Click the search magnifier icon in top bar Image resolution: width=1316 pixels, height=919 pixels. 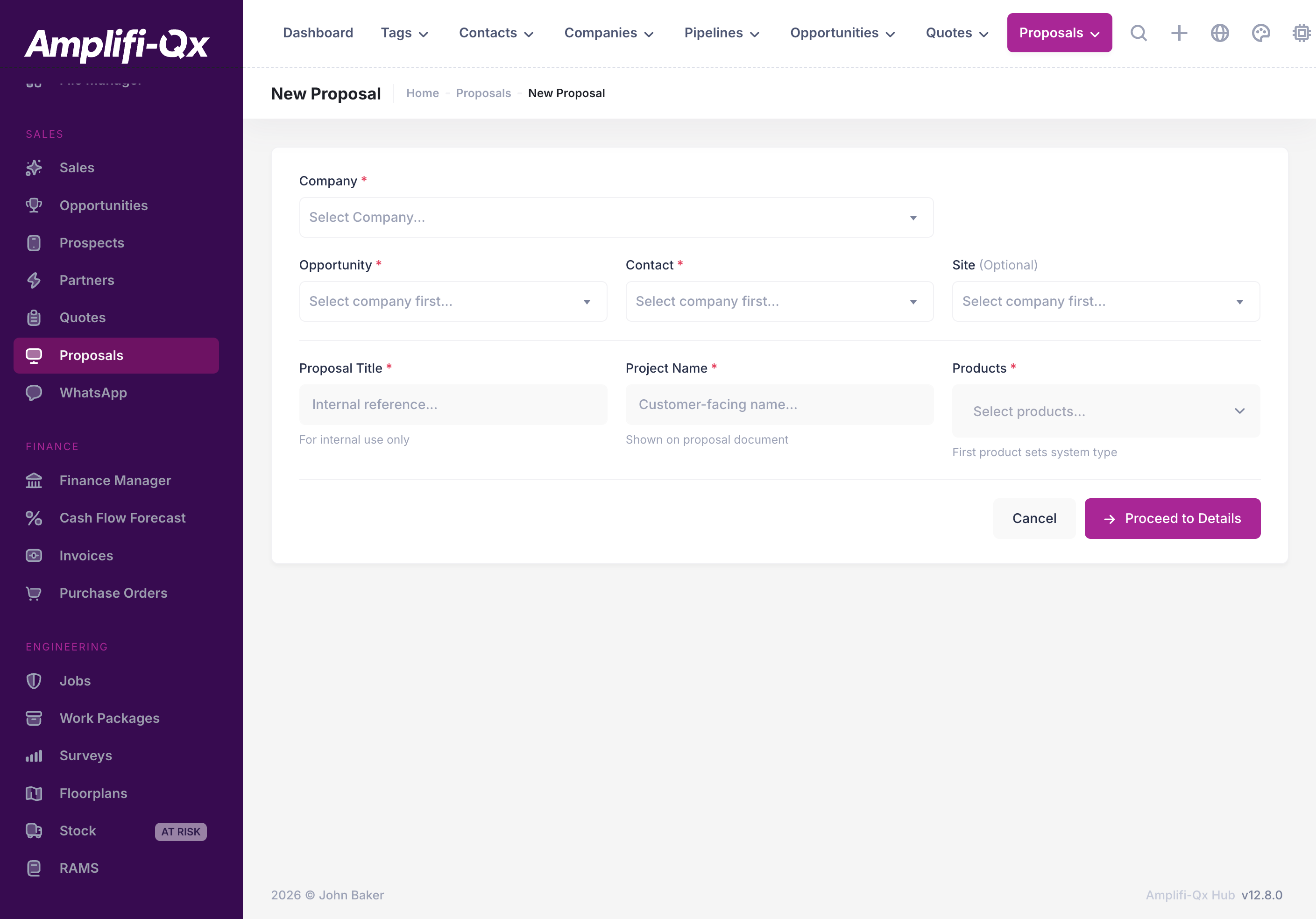pyautogui.click(x=1139, y=33)
